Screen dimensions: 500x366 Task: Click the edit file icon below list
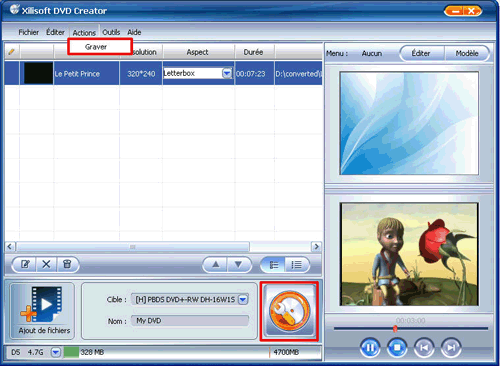pos(25,265)
